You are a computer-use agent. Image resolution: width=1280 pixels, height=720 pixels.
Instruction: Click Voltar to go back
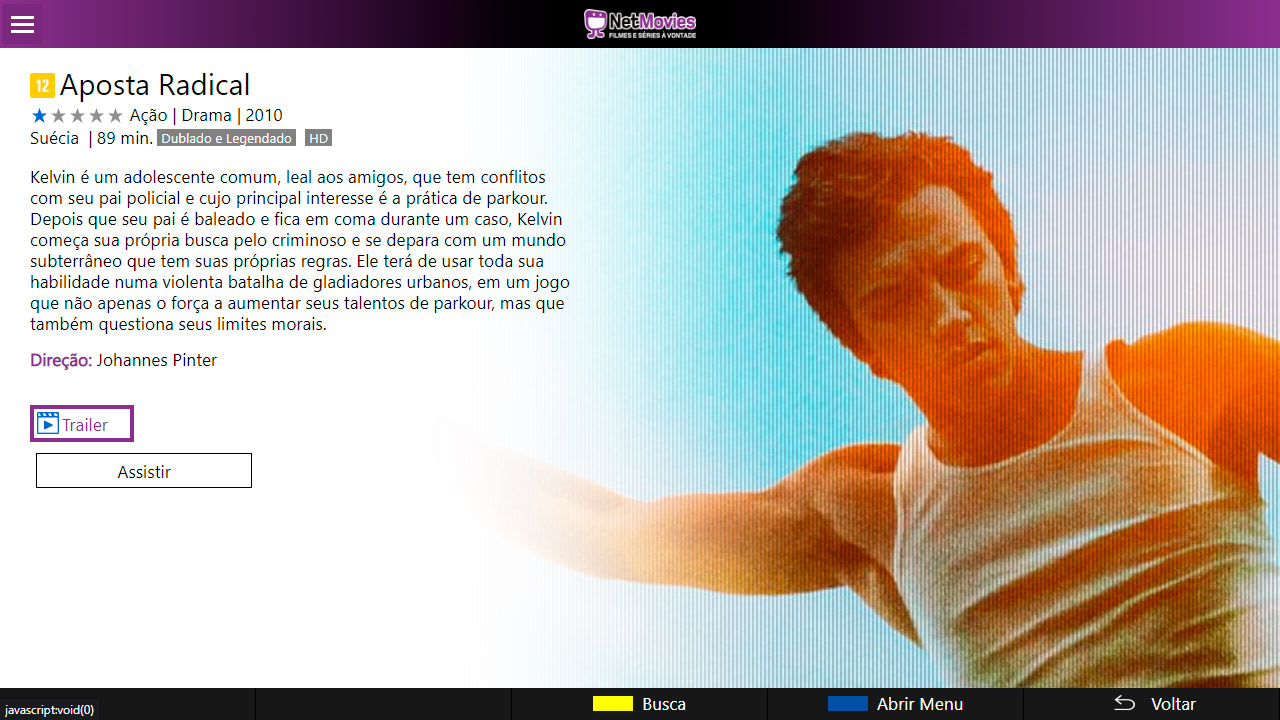(x=1172, y=704)
